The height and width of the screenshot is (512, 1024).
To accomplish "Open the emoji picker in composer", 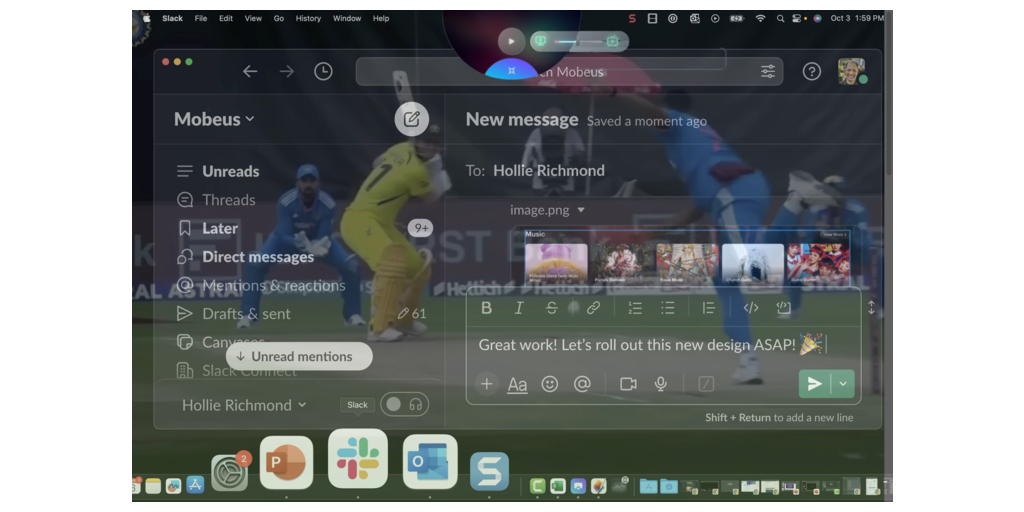I will (x=549, y=384).
